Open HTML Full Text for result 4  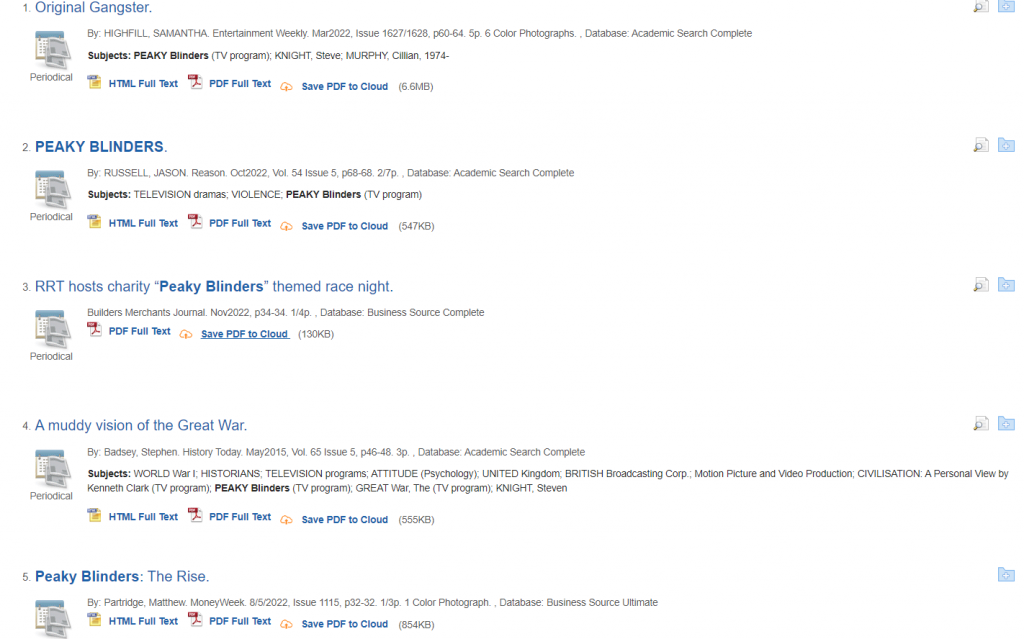point(143,517)
